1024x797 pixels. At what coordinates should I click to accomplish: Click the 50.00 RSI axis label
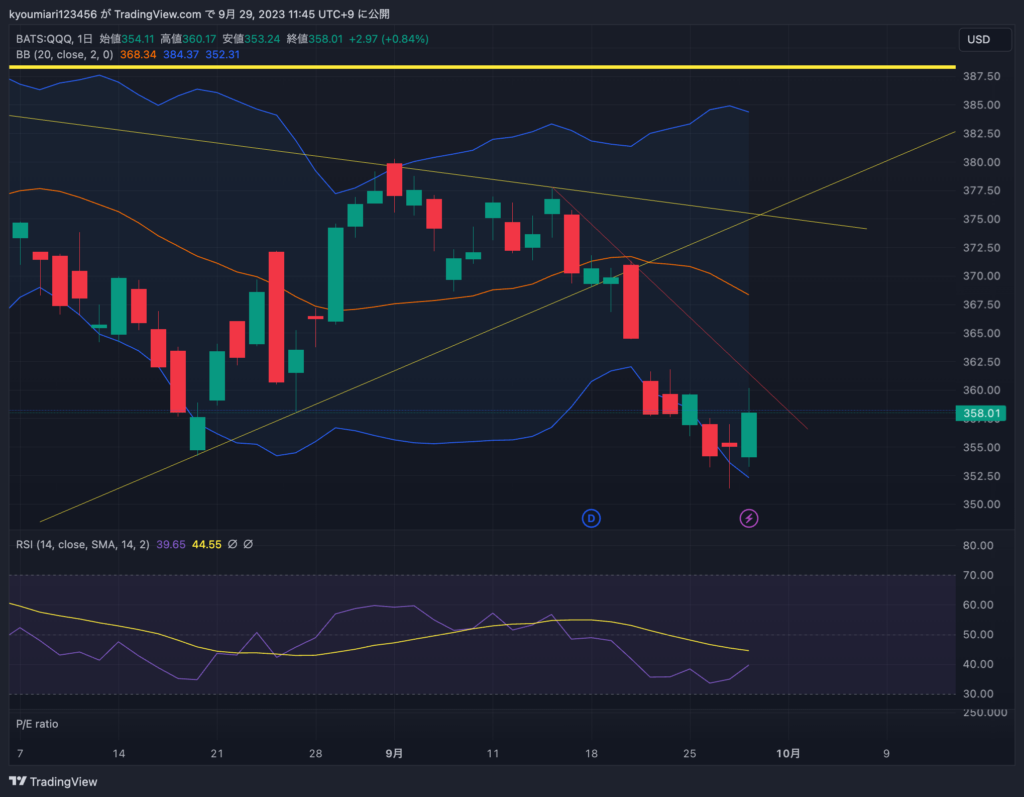click(x=978, y=634)
